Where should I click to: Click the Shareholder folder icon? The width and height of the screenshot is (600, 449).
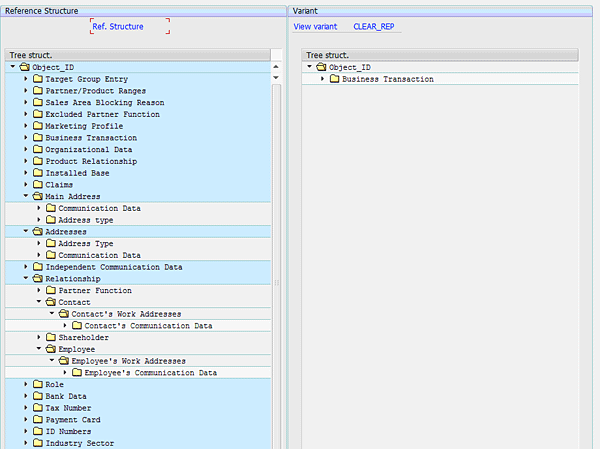pyautogui.click(x=51, y=337)
